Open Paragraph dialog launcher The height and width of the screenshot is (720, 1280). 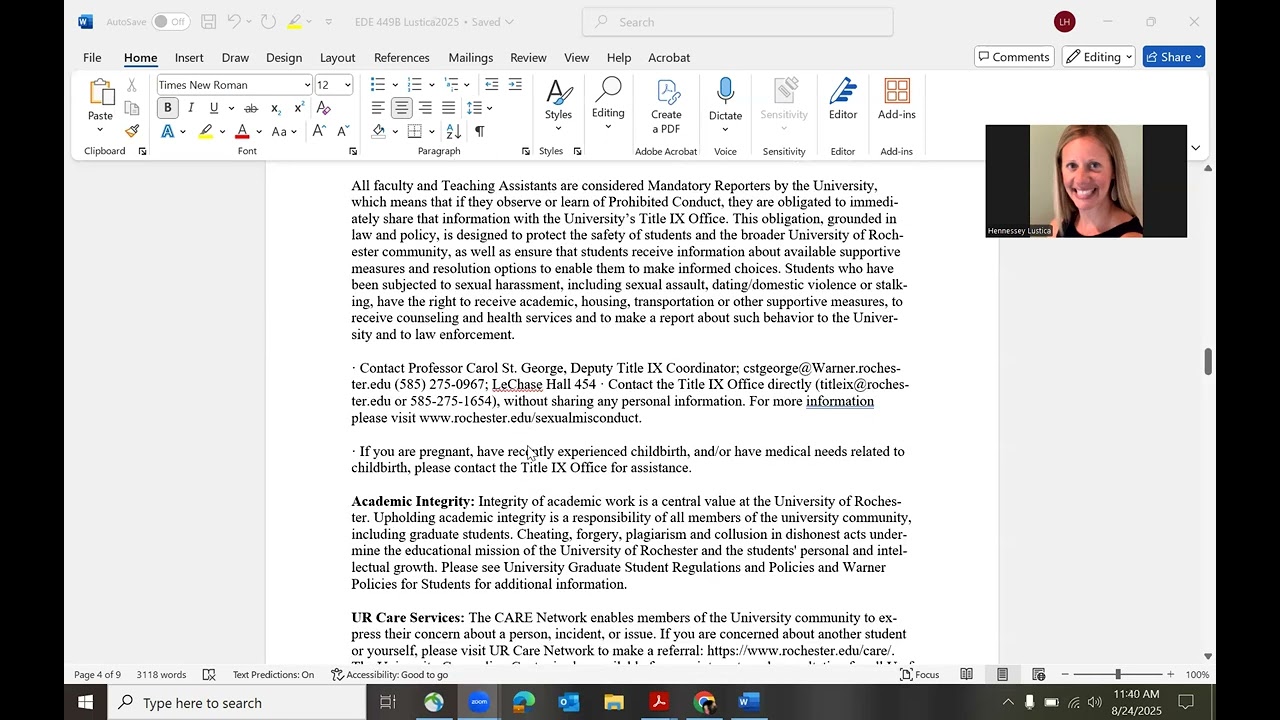[x=526, y=151]
